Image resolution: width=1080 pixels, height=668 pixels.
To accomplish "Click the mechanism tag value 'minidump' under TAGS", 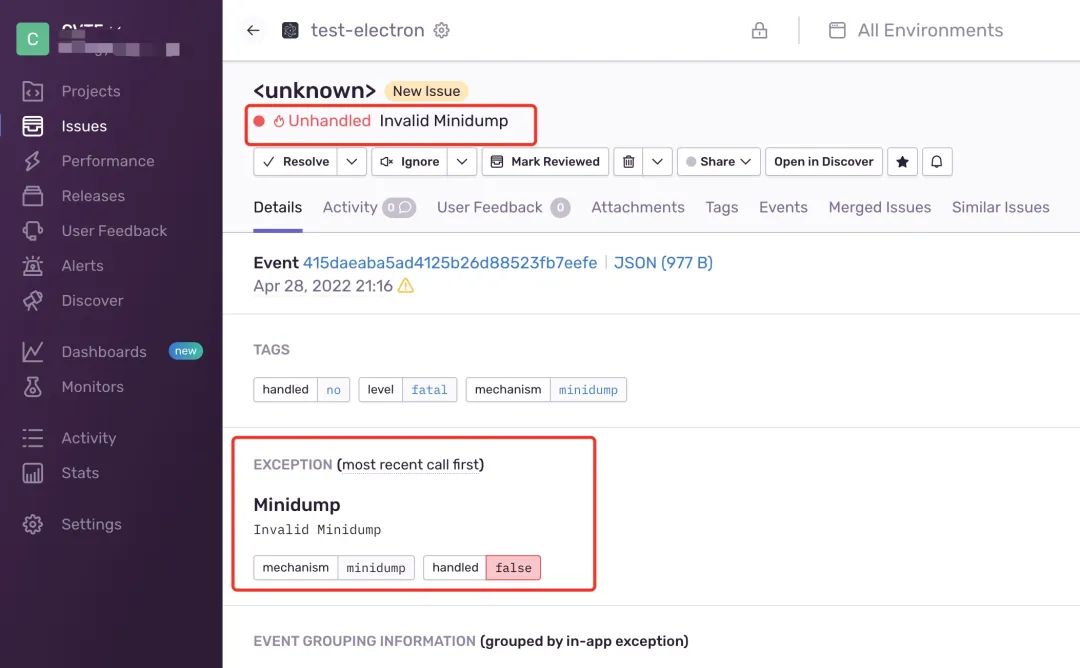I will click(588, 390).
